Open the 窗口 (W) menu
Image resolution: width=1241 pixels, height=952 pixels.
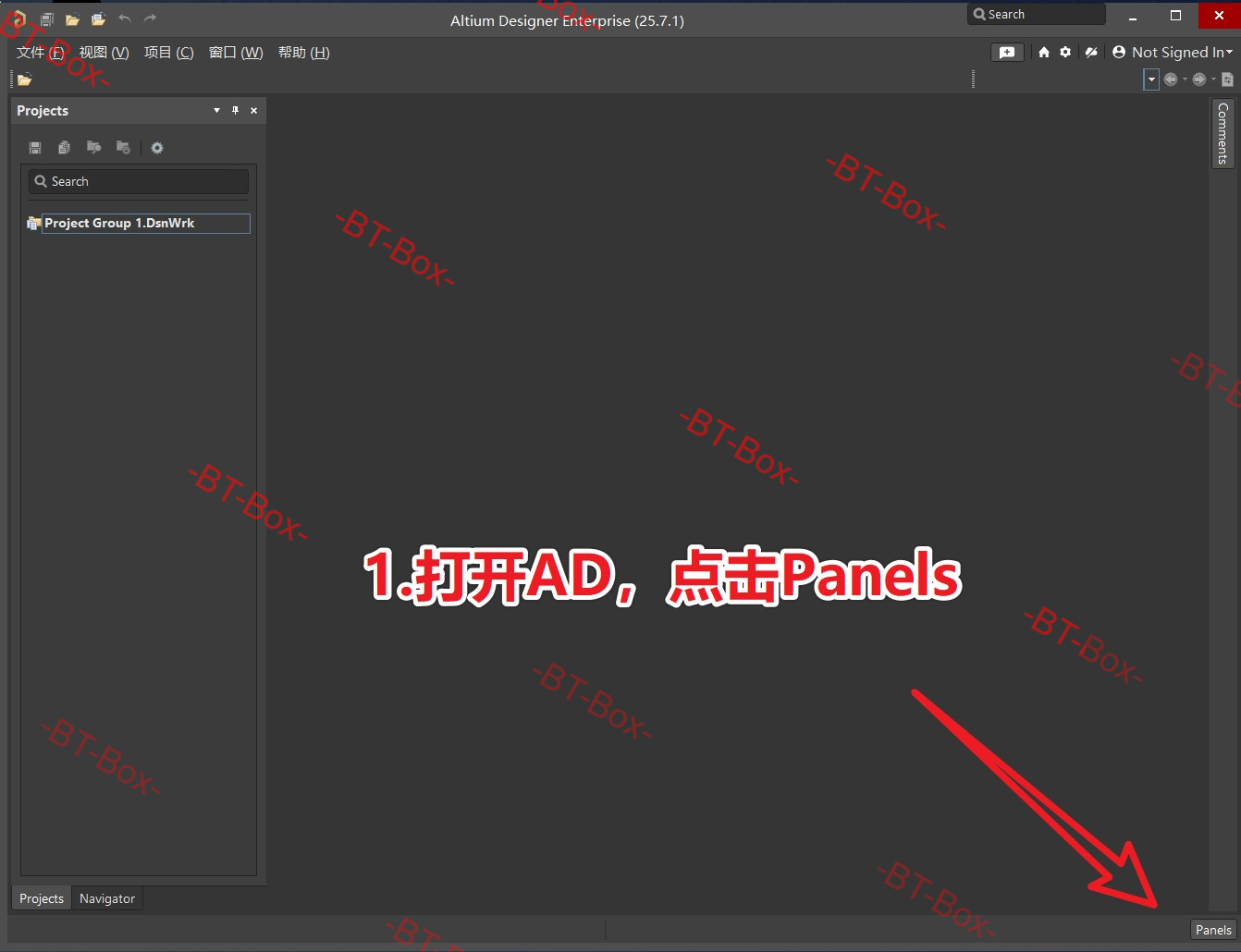(236, 53)
